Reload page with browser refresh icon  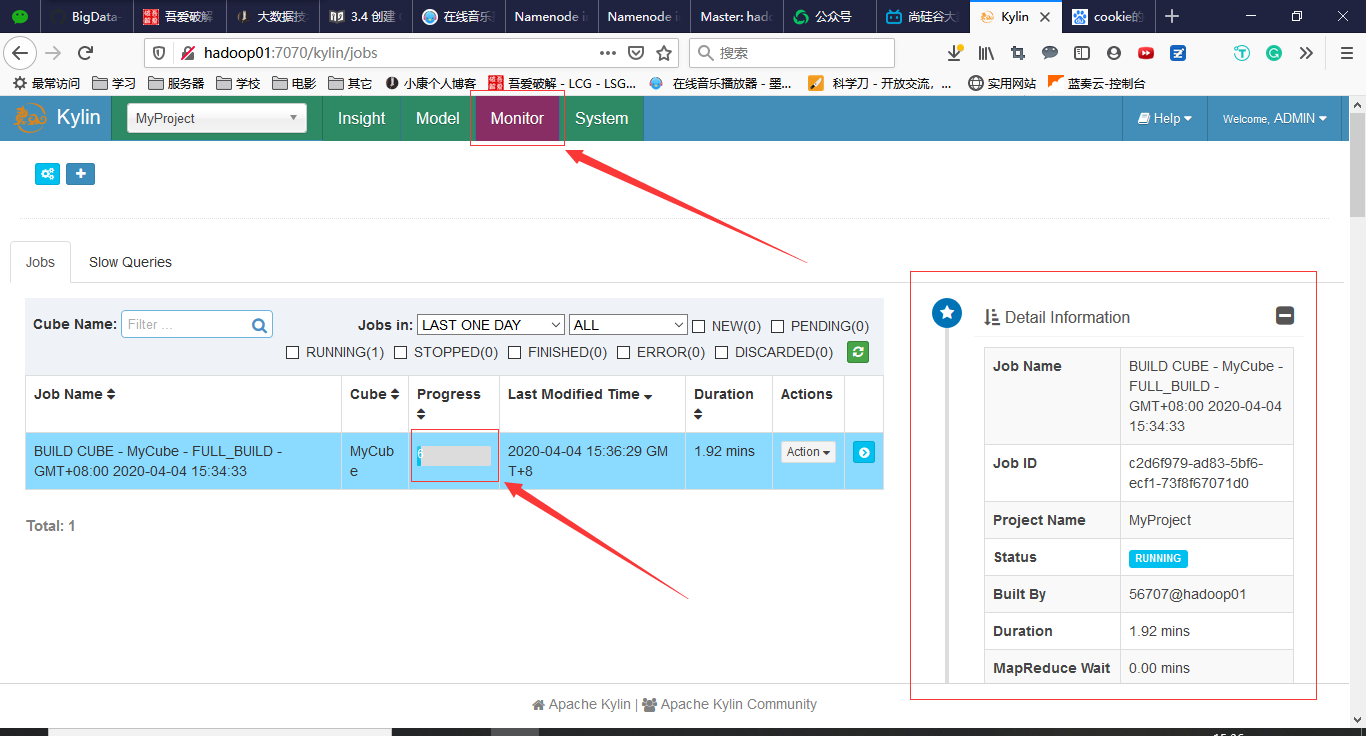[x=85, y=53]
